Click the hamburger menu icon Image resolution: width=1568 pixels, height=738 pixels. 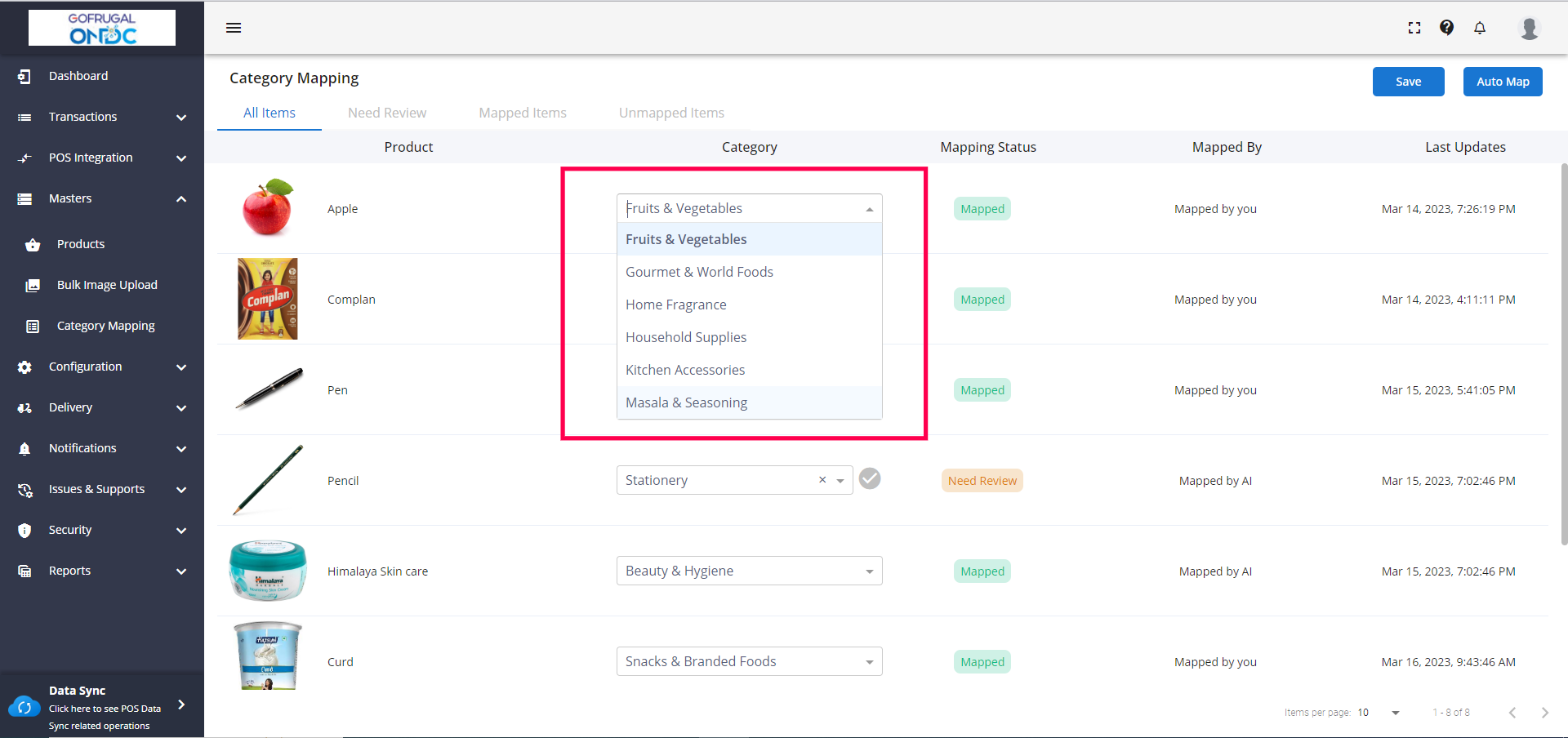pos(234,28)
